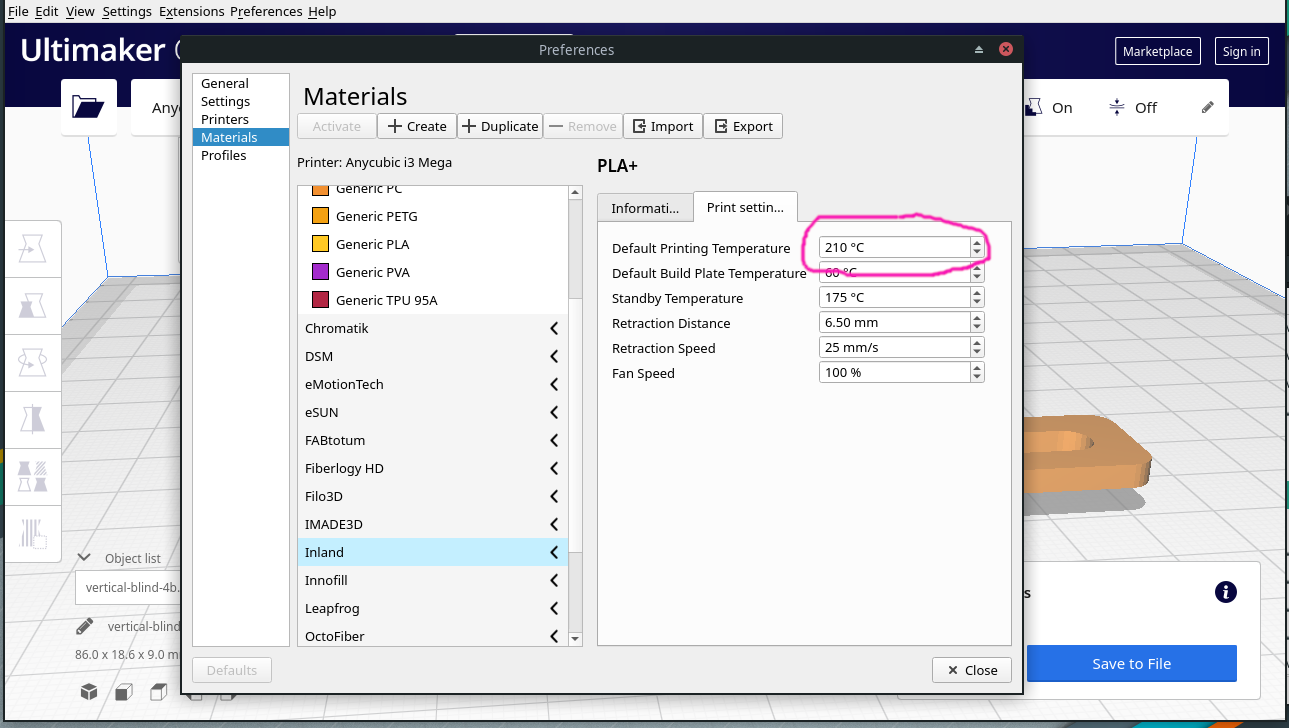Click the Export material button
The image size is (1289, 728).
click(743, 126)
